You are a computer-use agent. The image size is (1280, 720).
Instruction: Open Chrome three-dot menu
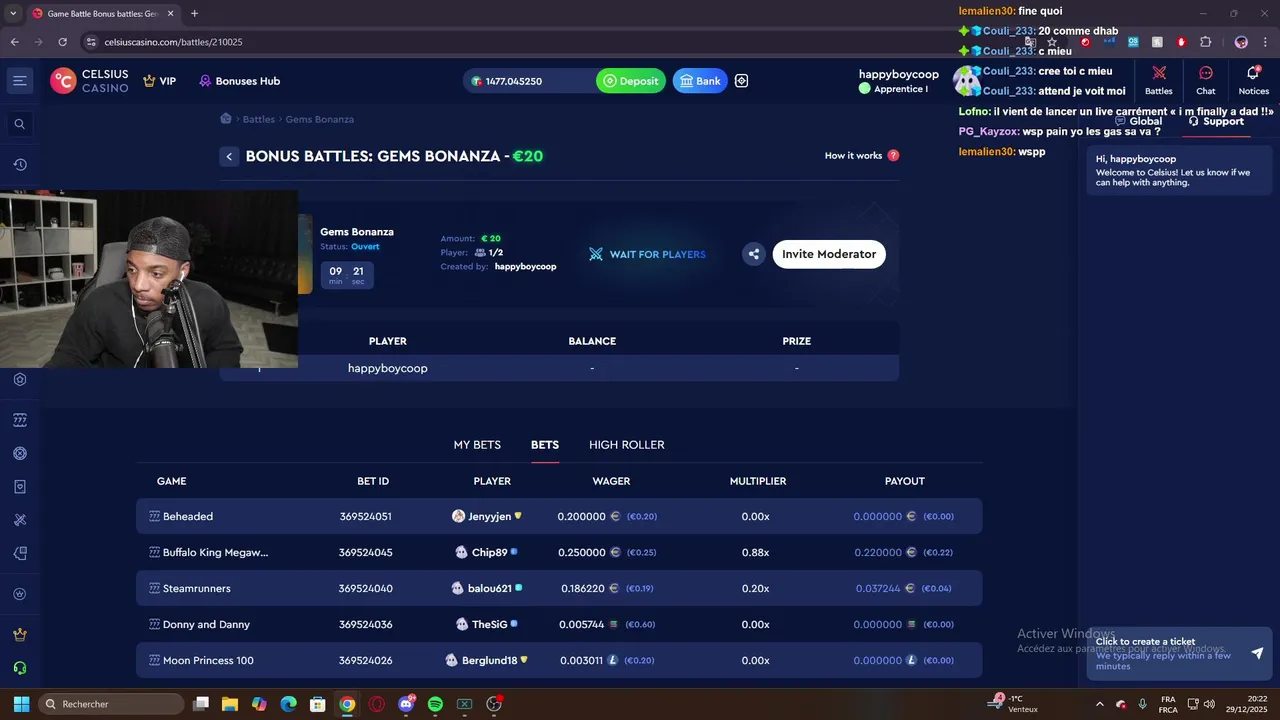[x=1265, y=42]
